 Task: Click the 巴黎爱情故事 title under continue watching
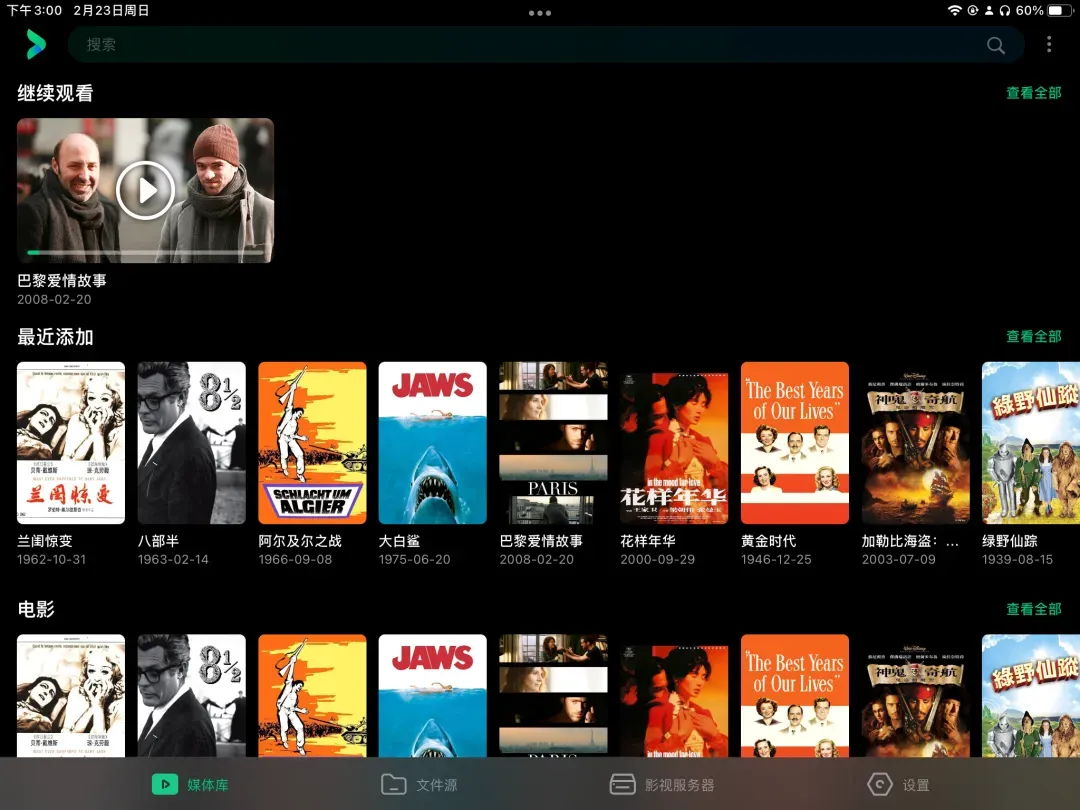(62, 280)
